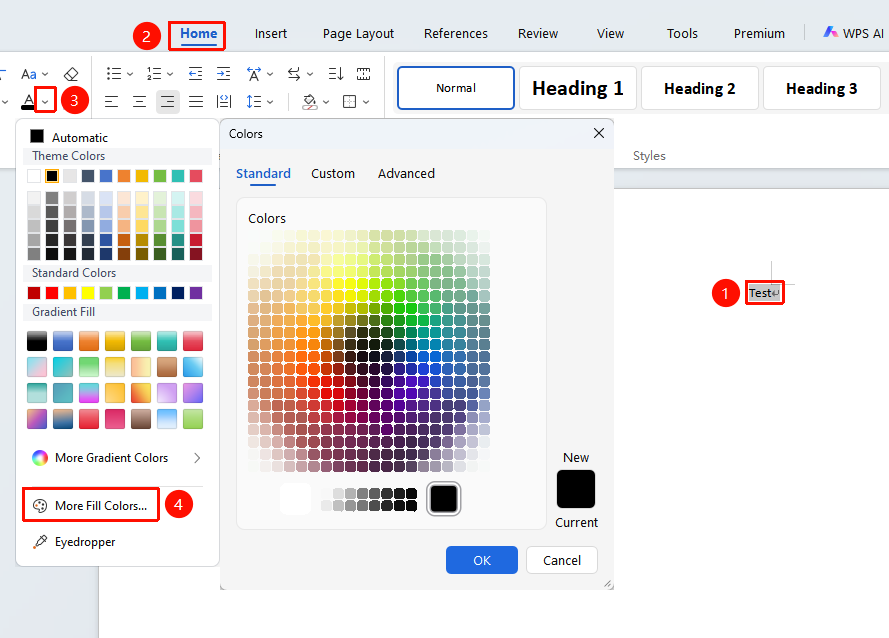Image resolution: width=889 pixels, height=638 pixels.
Task: Click the Line Spacing icon
Action: [254, 102]
